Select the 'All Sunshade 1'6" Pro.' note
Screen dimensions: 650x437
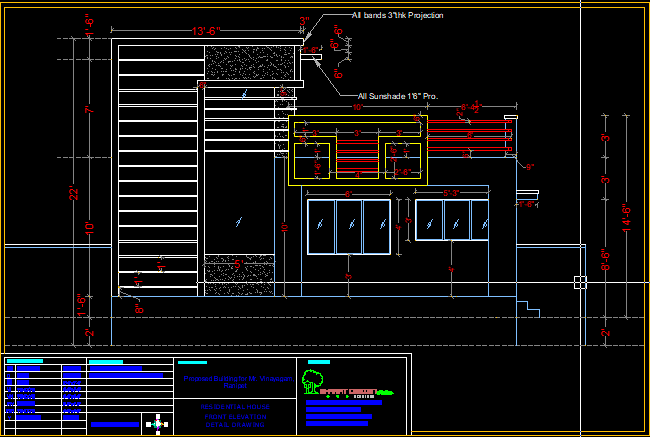(x=398, y=96)
